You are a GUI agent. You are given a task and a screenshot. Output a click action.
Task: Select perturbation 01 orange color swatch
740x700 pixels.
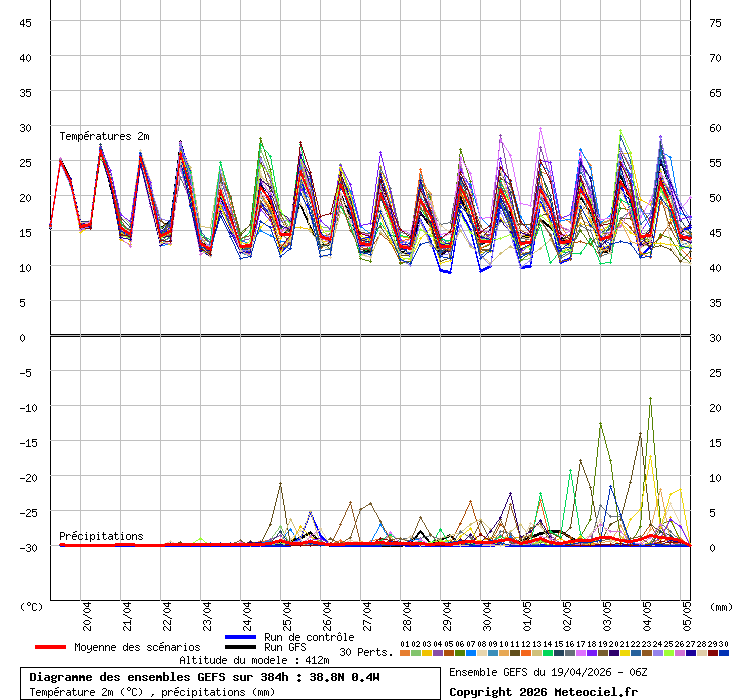coord(404,653)
